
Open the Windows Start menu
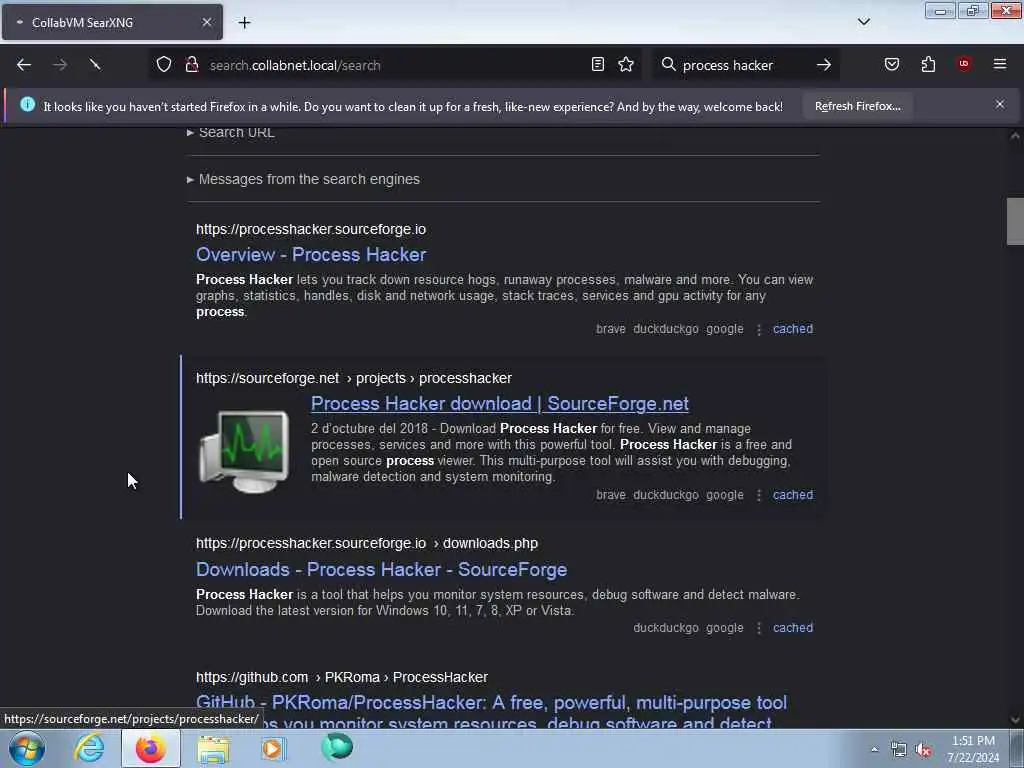(x=27, y=748)
